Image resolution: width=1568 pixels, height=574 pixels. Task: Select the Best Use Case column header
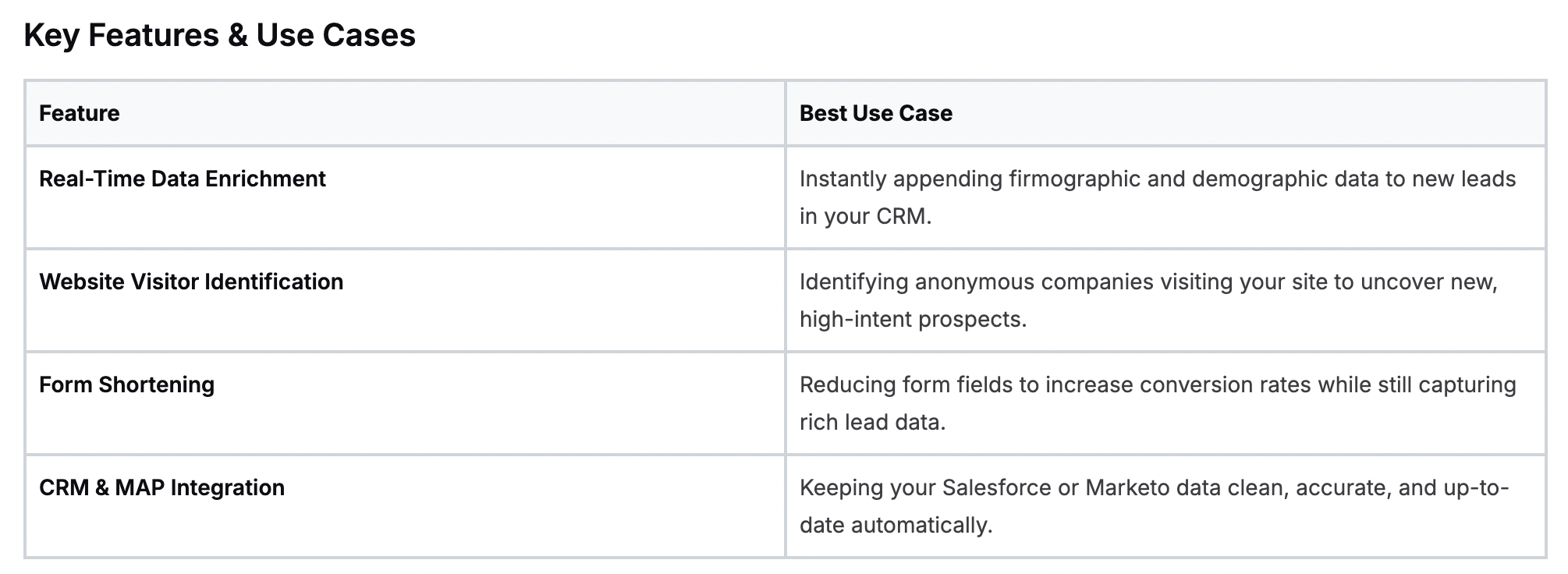pos(876,113)
